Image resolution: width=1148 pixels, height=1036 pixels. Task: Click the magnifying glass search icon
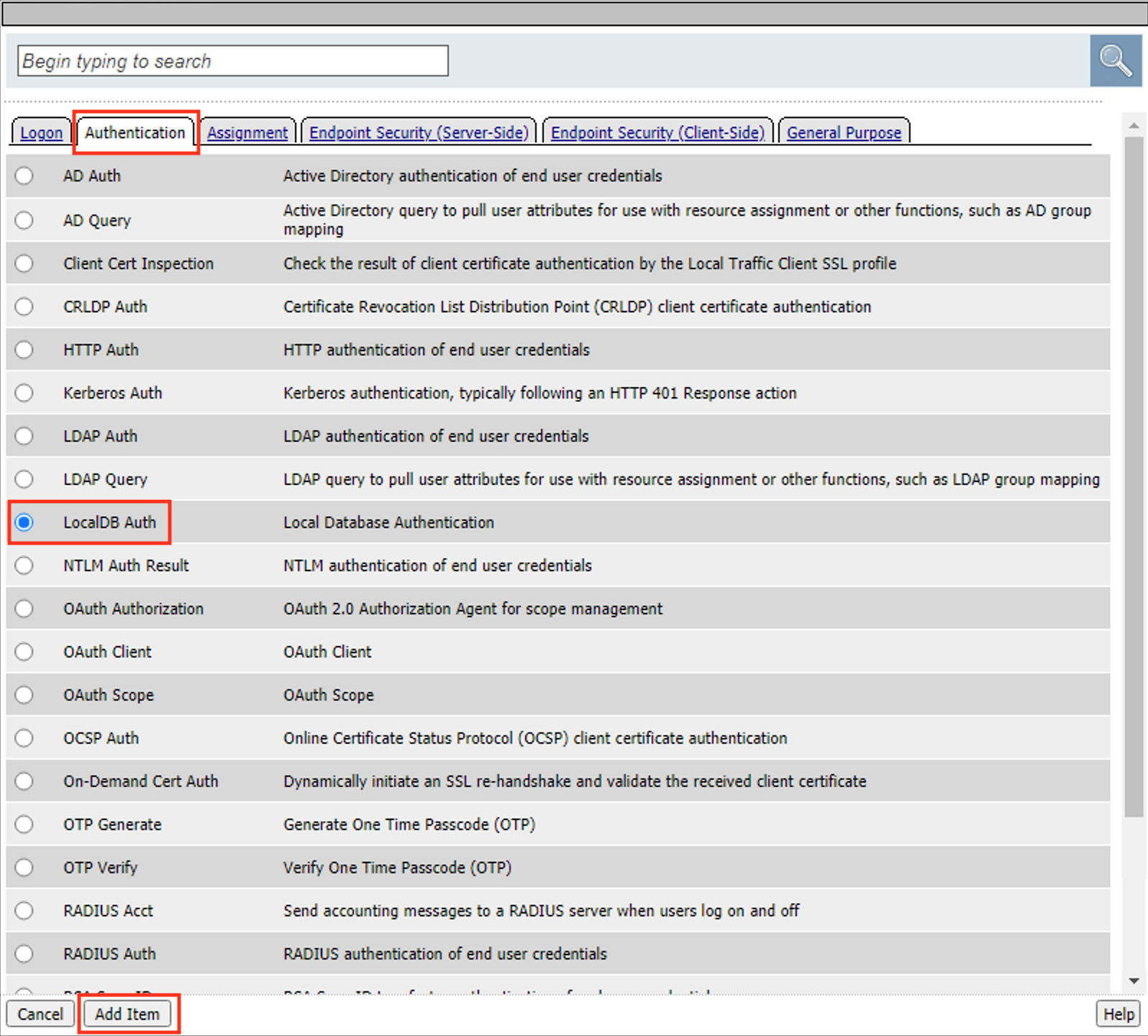(1115, 60)
